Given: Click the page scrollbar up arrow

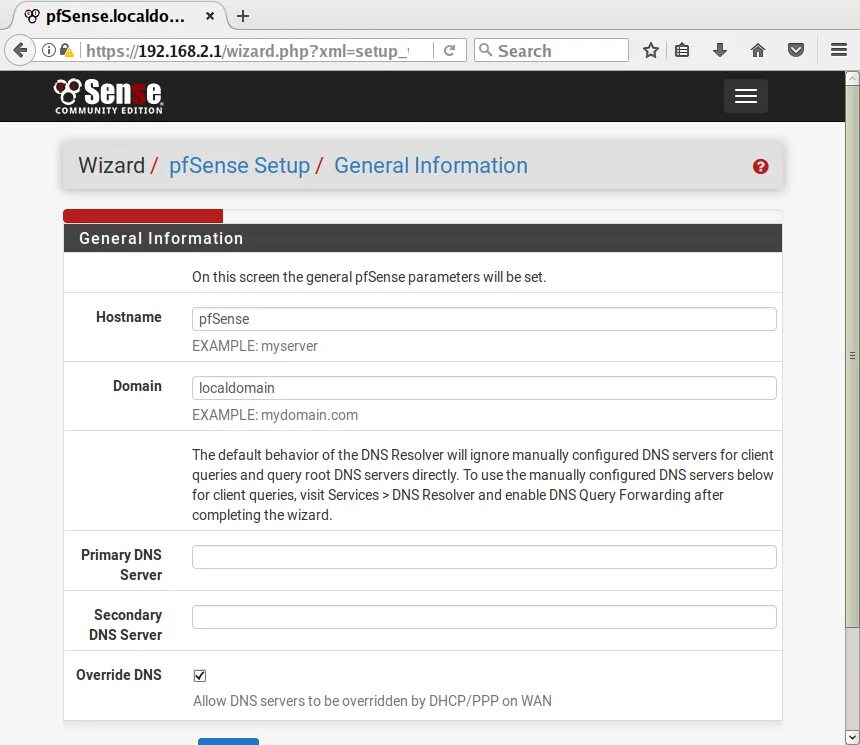Looking at the screenshot, I should (852, 78).
